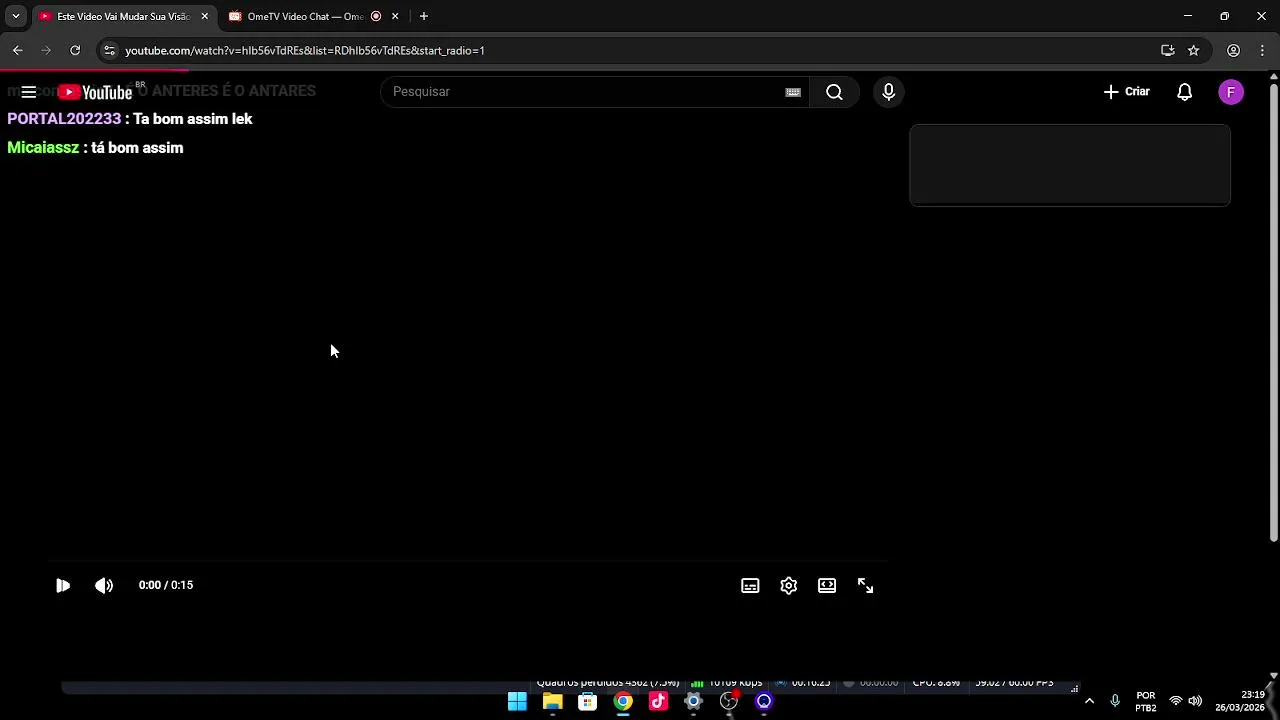
Task: Switch to the OmeTV Video Chat tab
Action: point(305,16)
